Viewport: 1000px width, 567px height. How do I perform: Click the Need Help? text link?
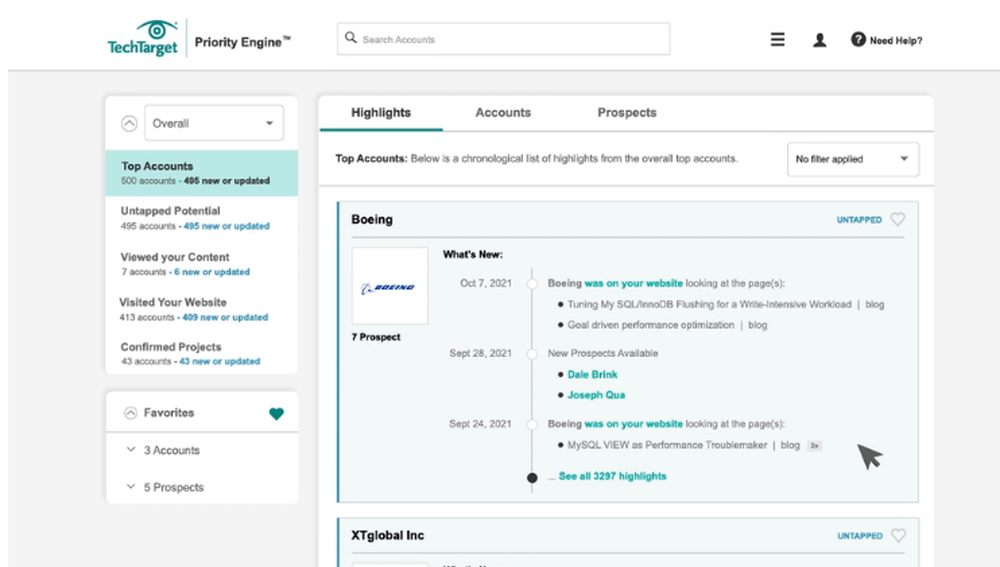pyautogui.click(x=895, y=40)
